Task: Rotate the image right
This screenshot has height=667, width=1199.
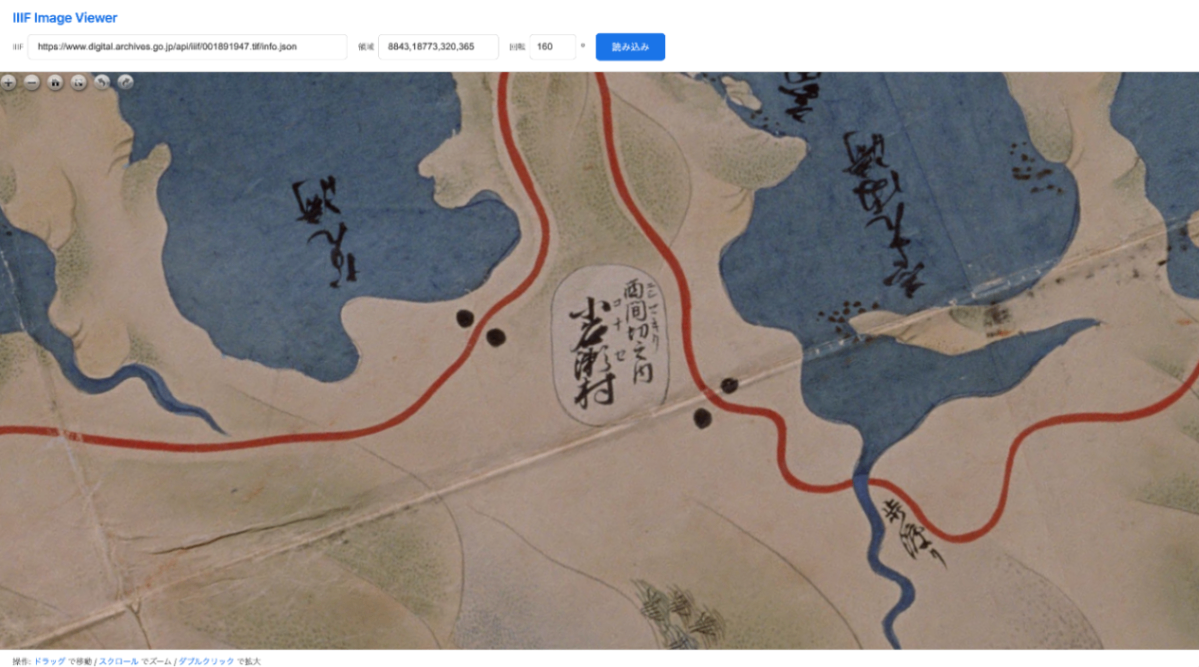Action: tap(125, 82)
